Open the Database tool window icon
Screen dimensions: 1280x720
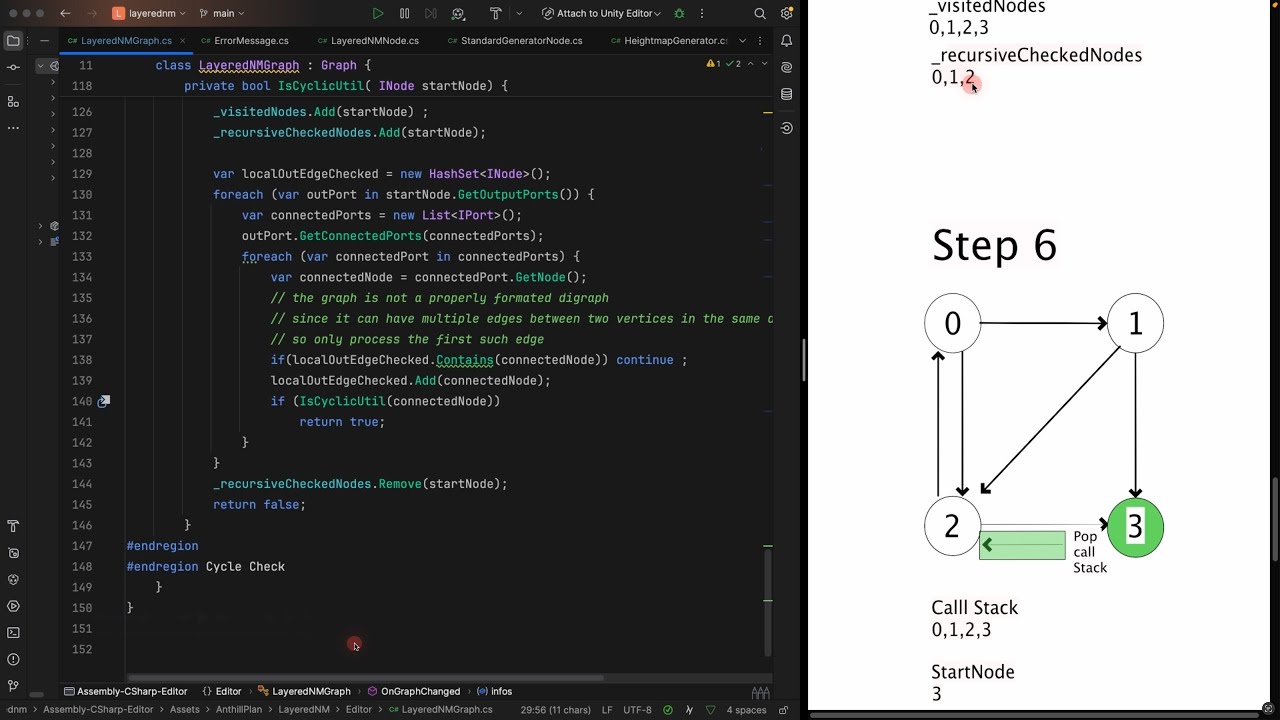786,94
